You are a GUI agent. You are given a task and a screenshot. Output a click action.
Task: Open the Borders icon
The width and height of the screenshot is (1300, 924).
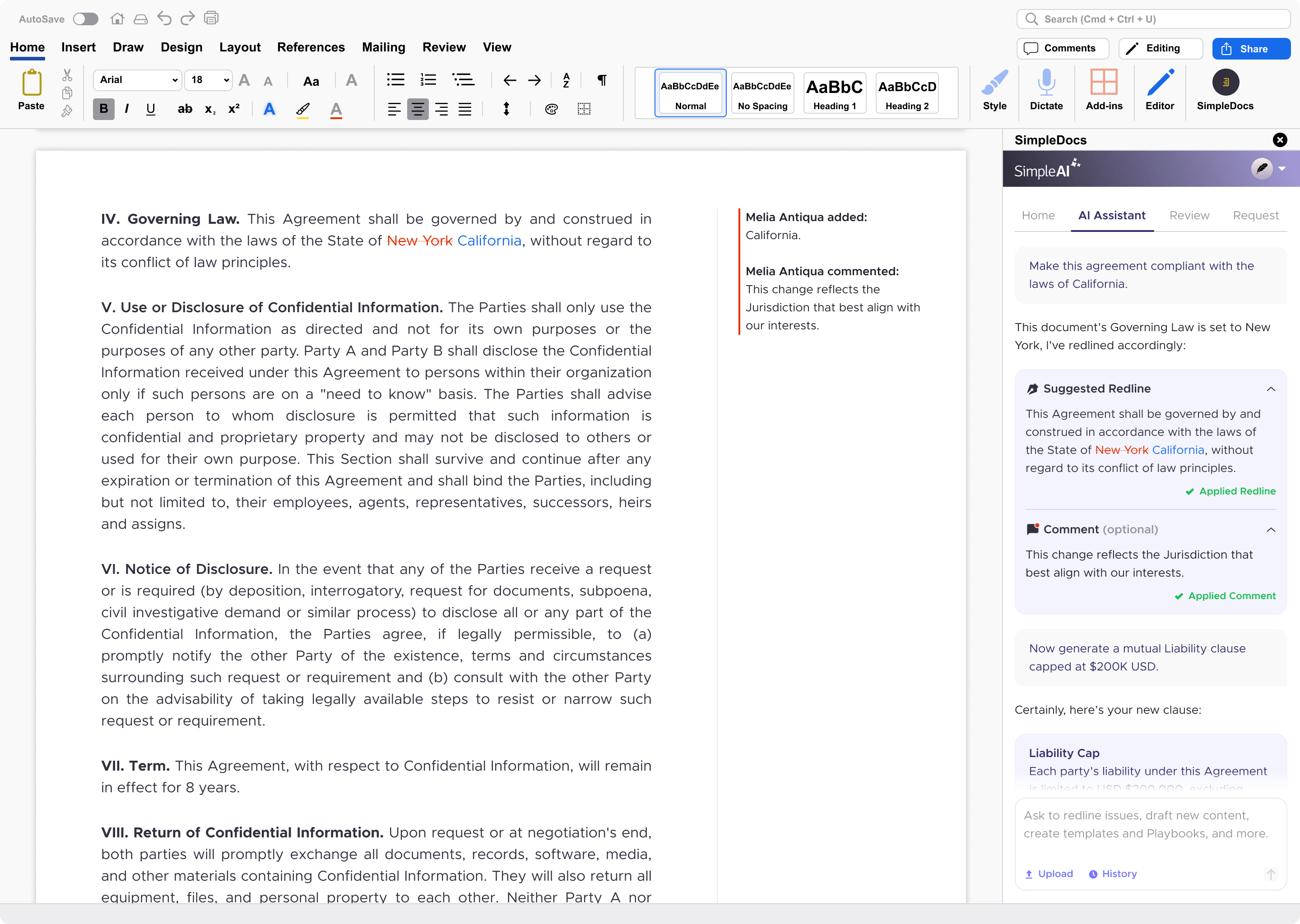(584, 109)
